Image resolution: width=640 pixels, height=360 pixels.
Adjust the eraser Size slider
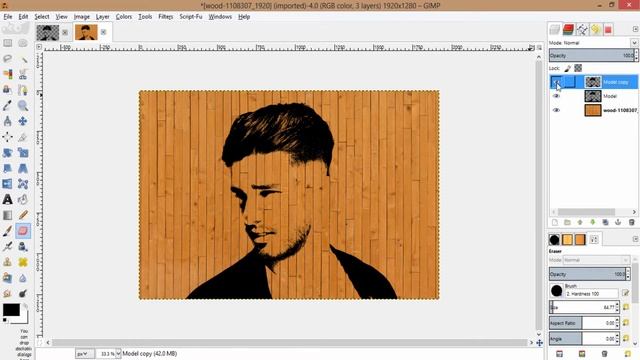click(583, 307)
